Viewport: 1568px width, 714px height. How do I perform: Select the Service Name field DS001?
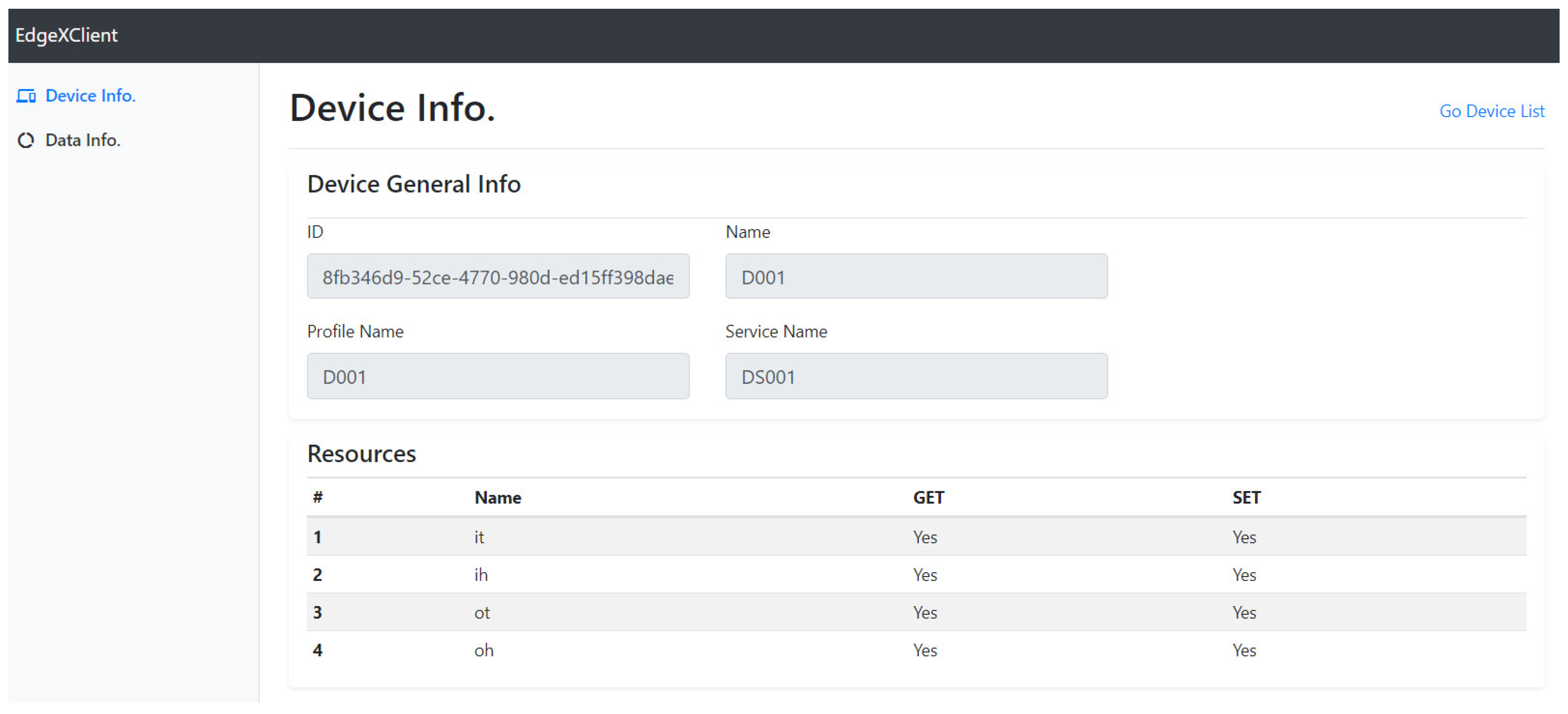click(x=915, y=376)
